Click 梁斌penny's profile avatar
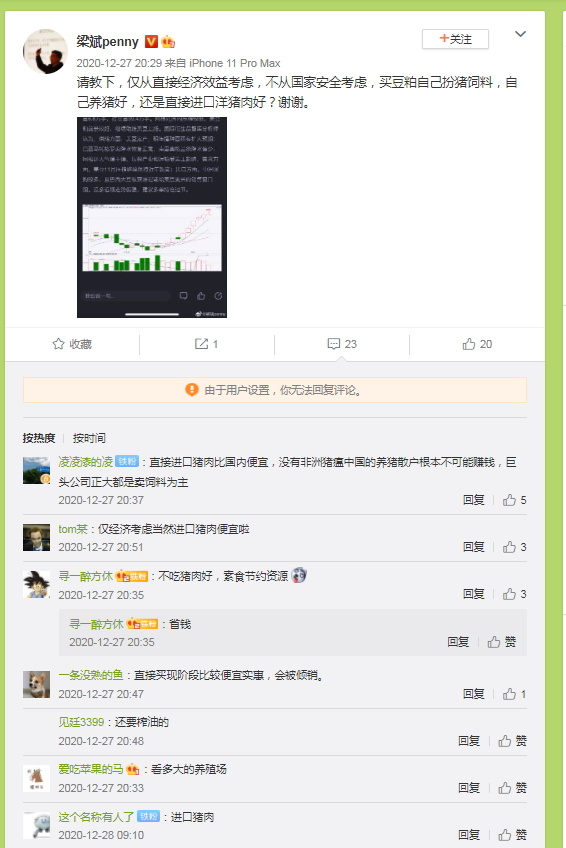The image size is (566, 848). click(x=45, y=51)
